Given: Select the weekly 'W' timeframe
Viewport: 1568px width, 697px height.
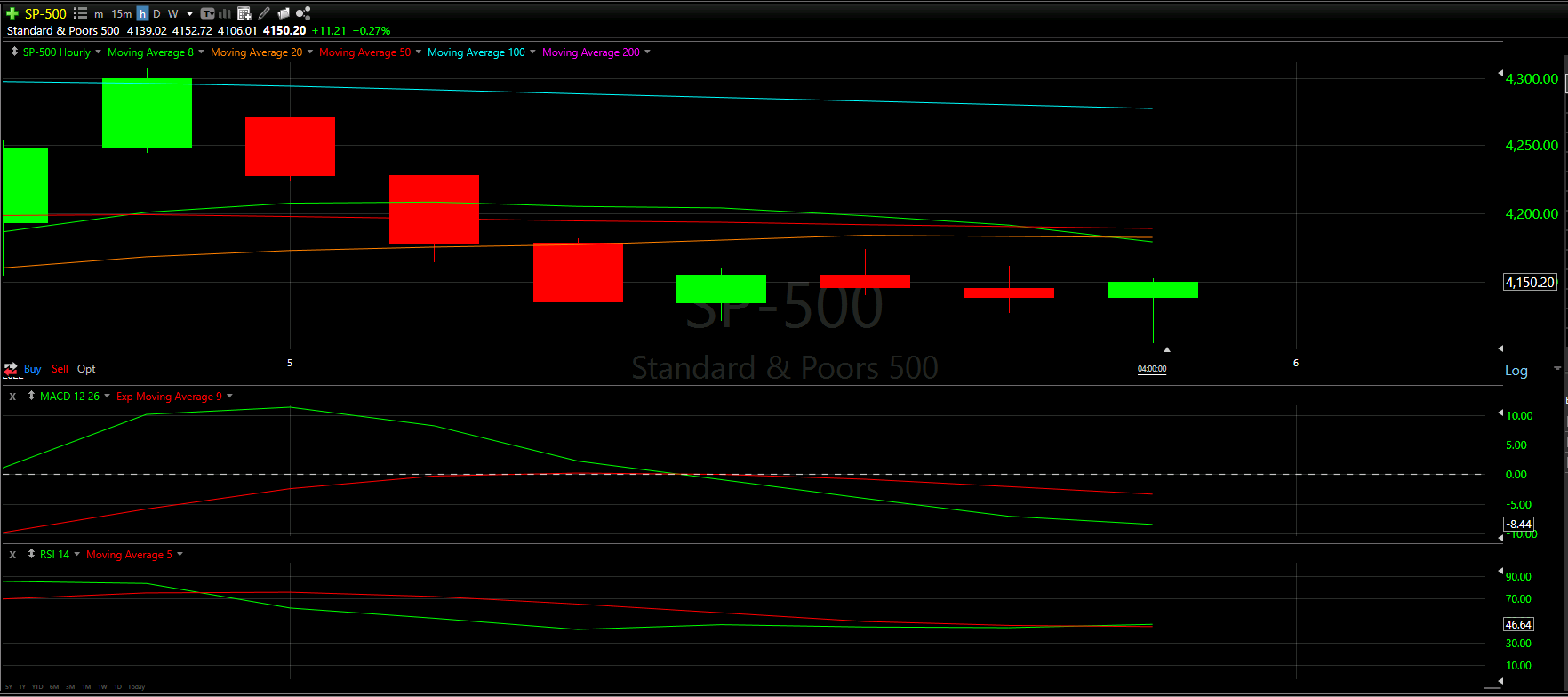Looking at the screenshot, I should 173,13.
